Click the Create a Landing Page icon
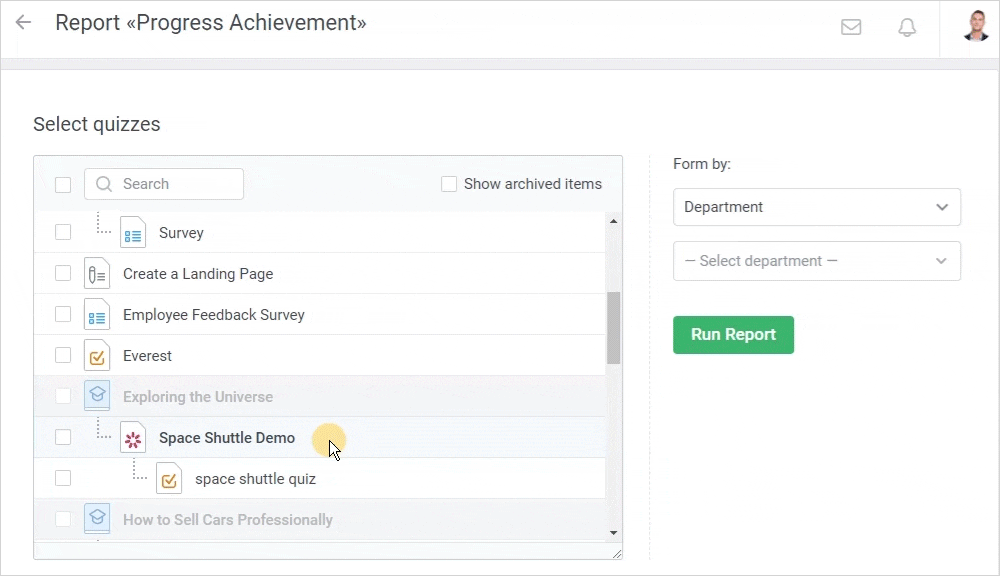 [97, 274]
